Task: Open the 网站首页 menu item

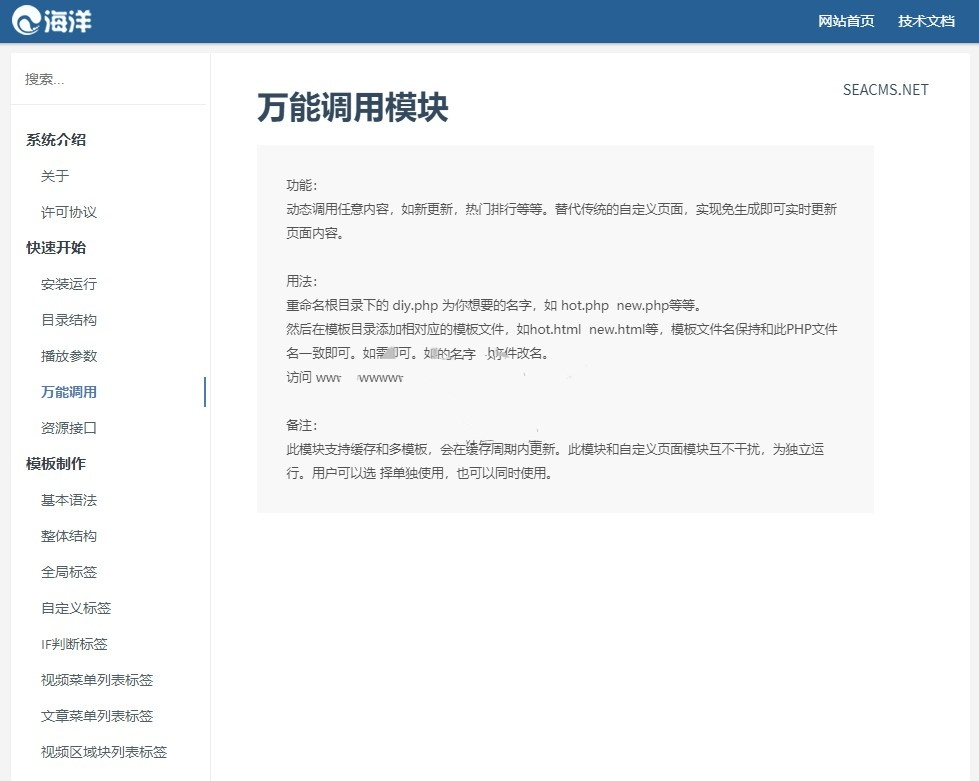Action: click(x=845, y=20)
